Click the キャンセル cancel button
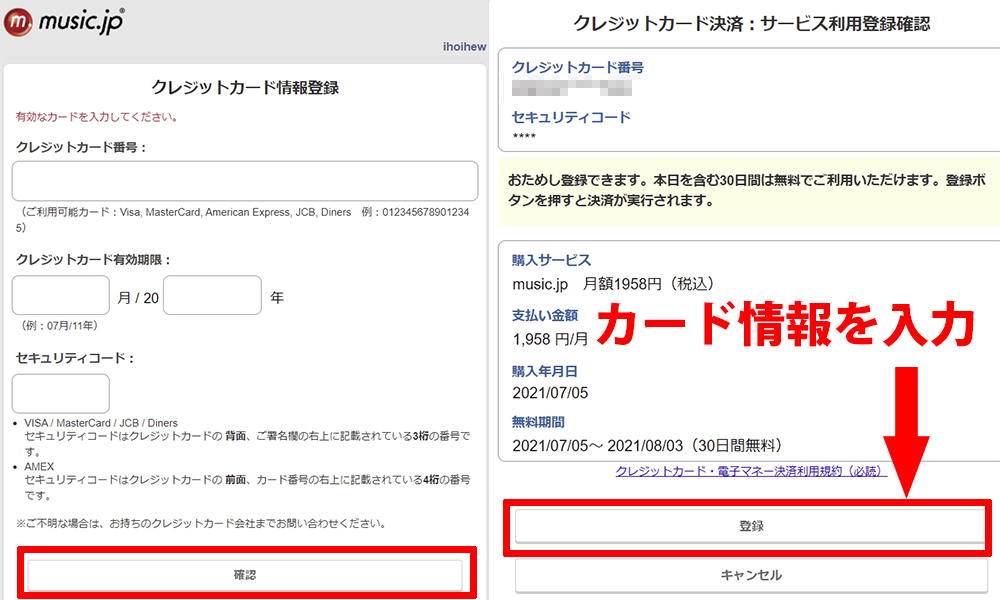Image resolution: width=1000 pixels, height=600 pixels. tap(751, 575)
